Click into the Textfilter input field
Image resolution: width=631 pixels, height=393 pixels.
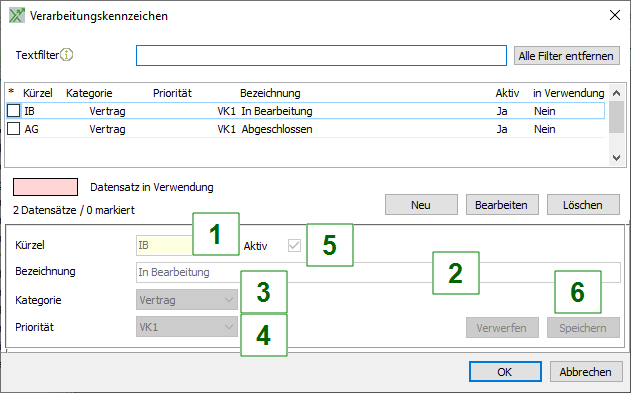coord(321,56)
